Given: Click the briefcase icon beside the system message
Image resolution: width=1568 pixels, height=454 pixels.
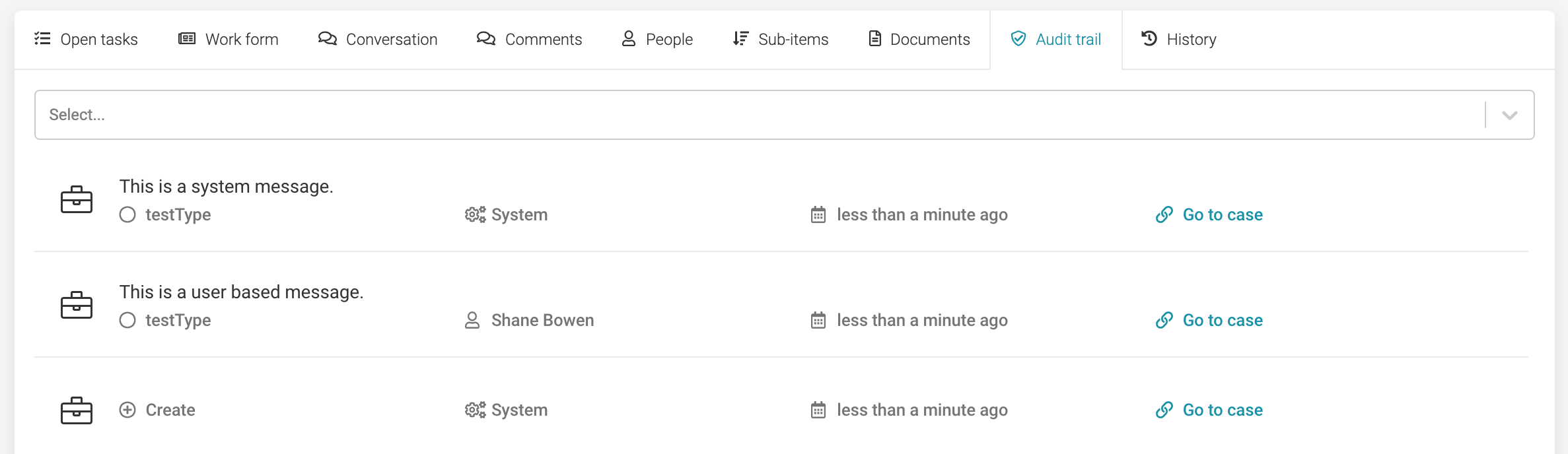Looking at the screenshot, I should (77, 199).
